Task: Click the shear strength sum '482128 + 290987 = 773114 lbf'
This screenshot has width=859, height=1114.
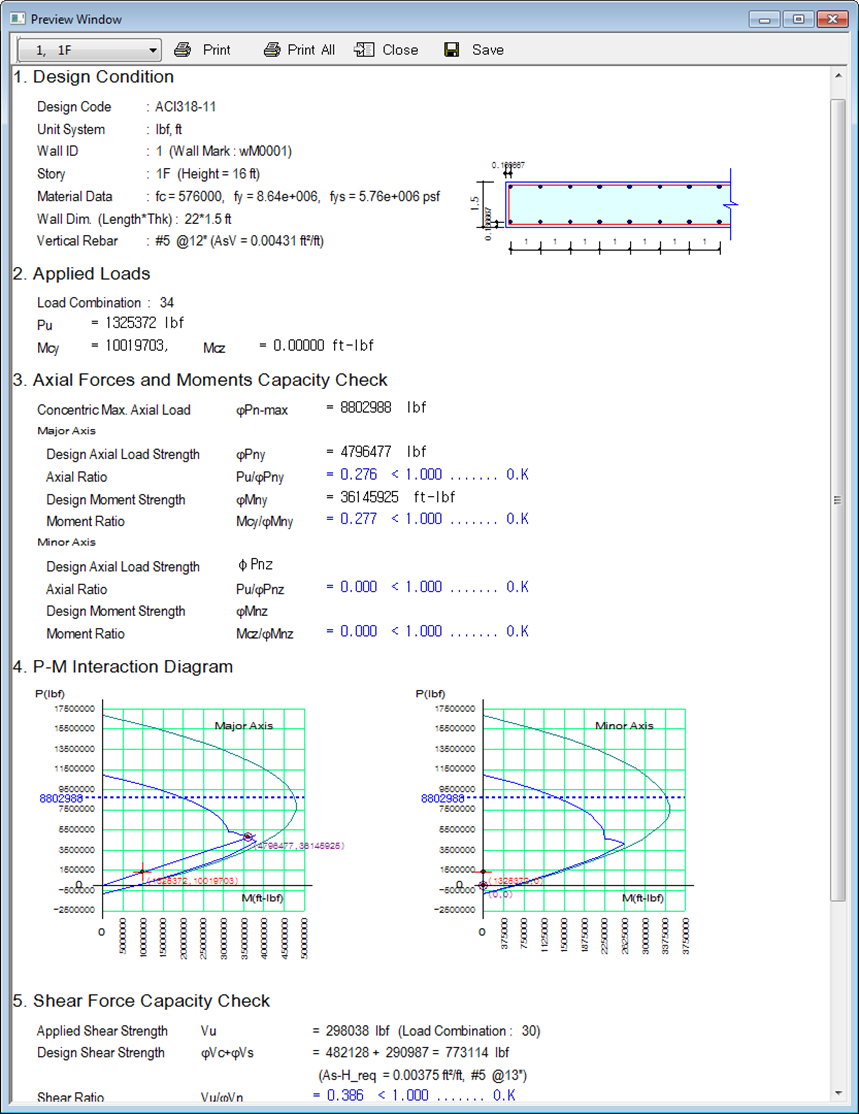Action: [x=418, y=1052]
